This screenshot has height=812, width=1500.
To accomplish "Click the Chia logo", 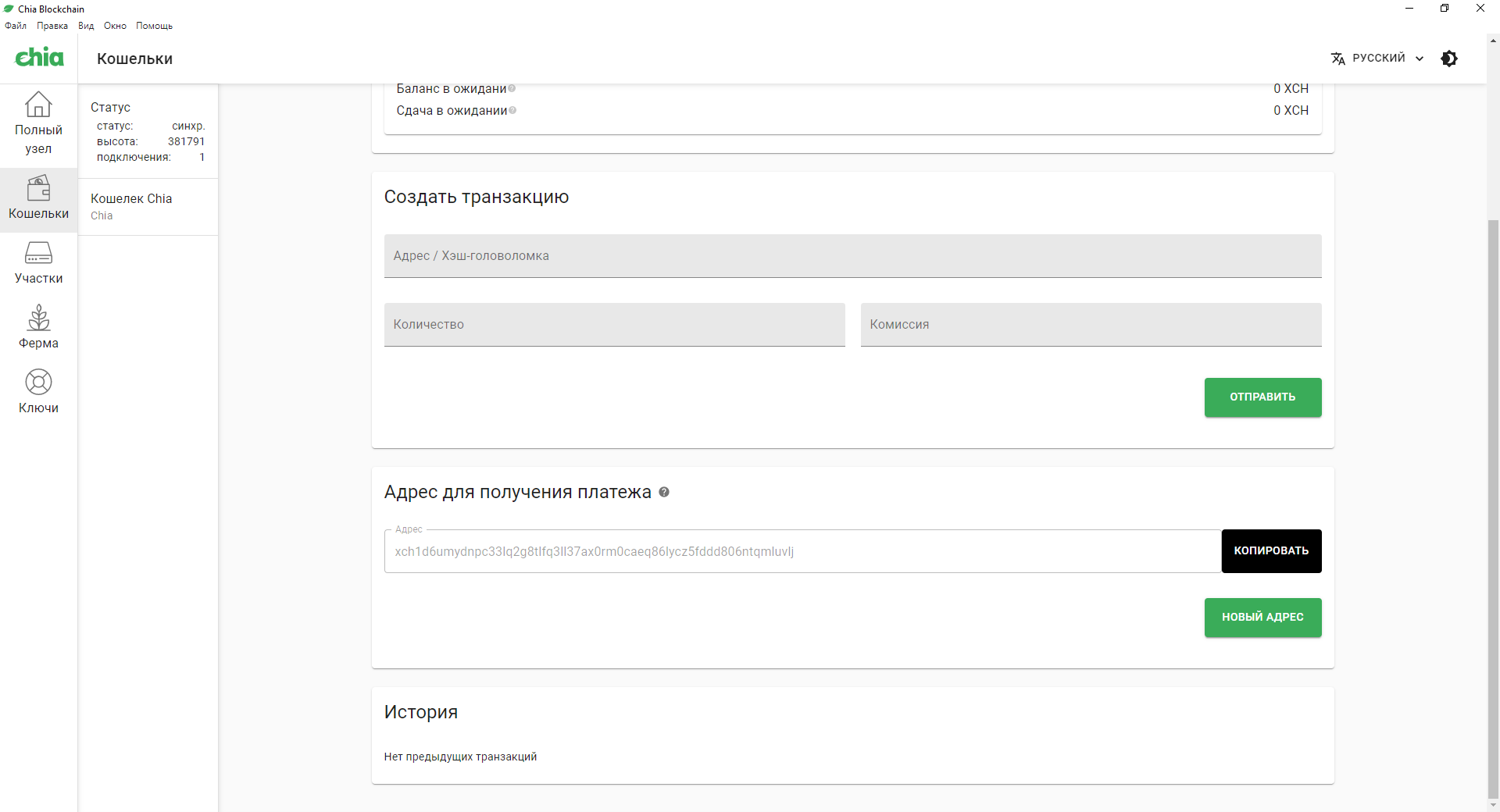I will pyautogui.click(x=39, y=57).
